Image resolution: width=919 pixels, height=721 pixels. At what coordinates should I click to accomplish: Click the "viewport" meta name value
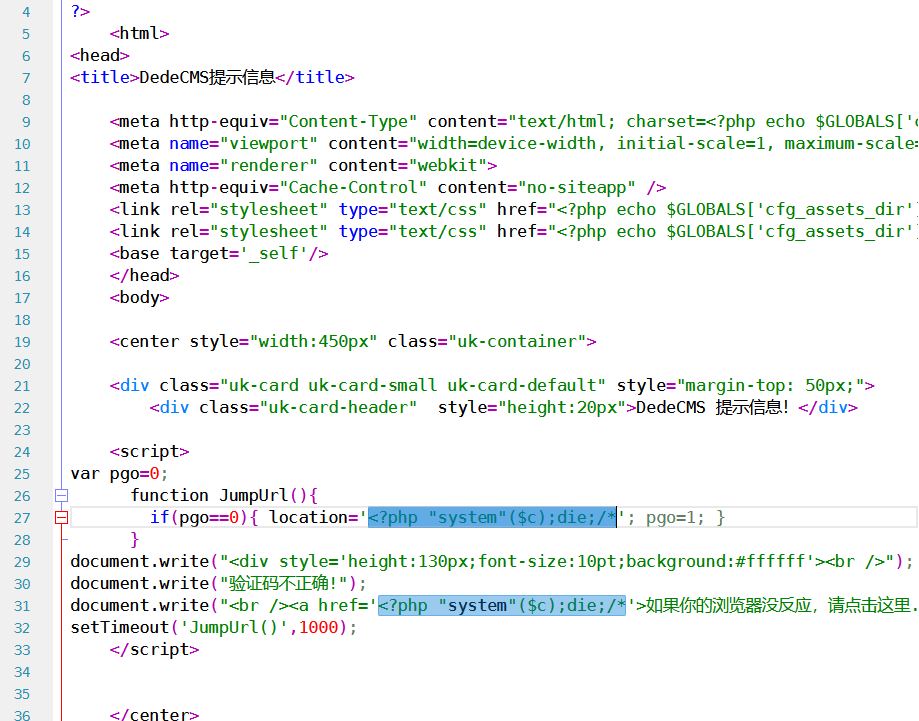(268, 144)
